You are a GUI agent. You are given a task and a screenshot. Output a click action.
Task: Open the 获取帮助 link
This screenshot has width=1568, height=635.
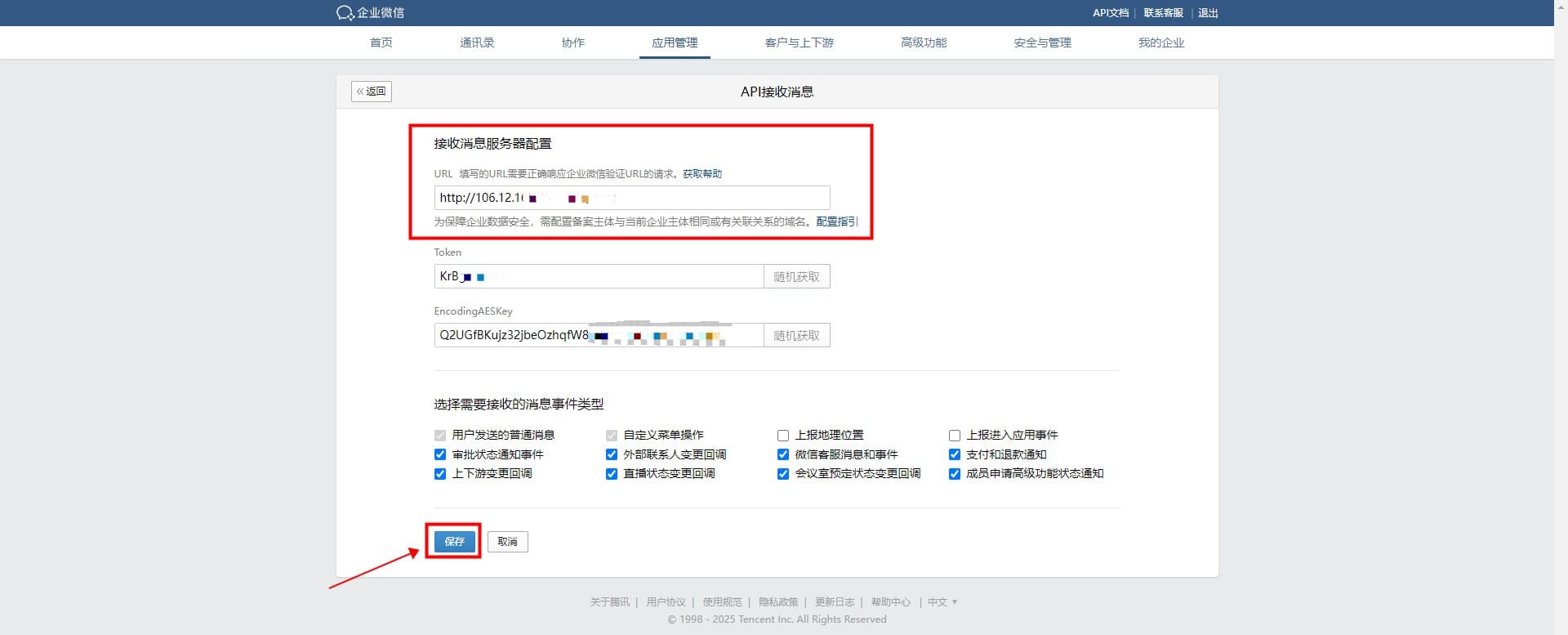(702, 174)
